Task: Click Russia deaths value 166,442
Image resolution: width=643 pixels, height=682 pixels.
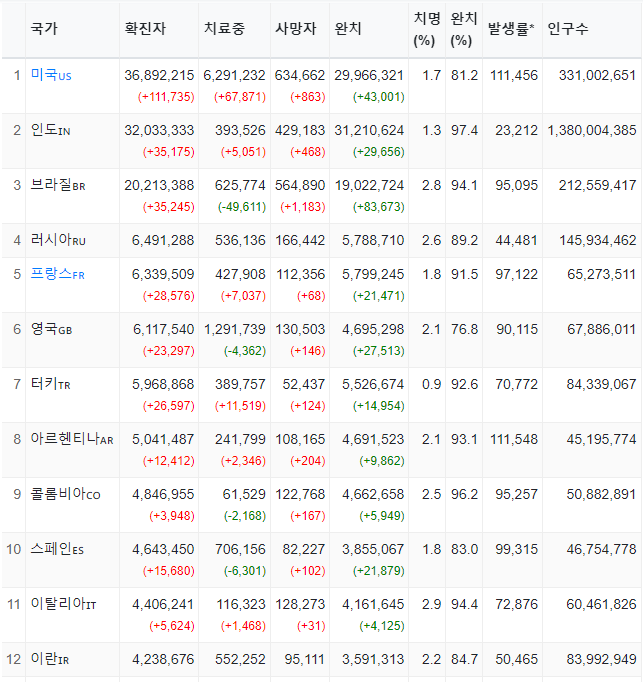Action: click(x=300, y=241)
